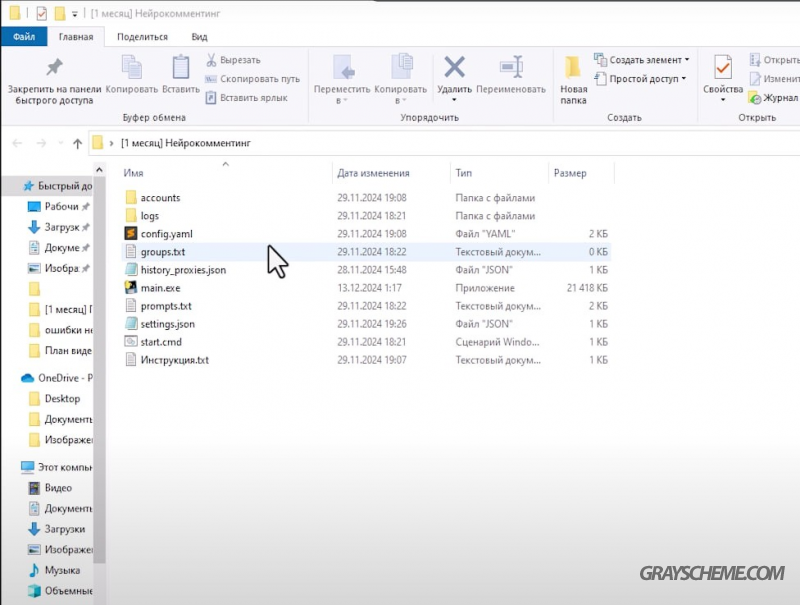Open recent locations dropdown arrow

(61, 143)
